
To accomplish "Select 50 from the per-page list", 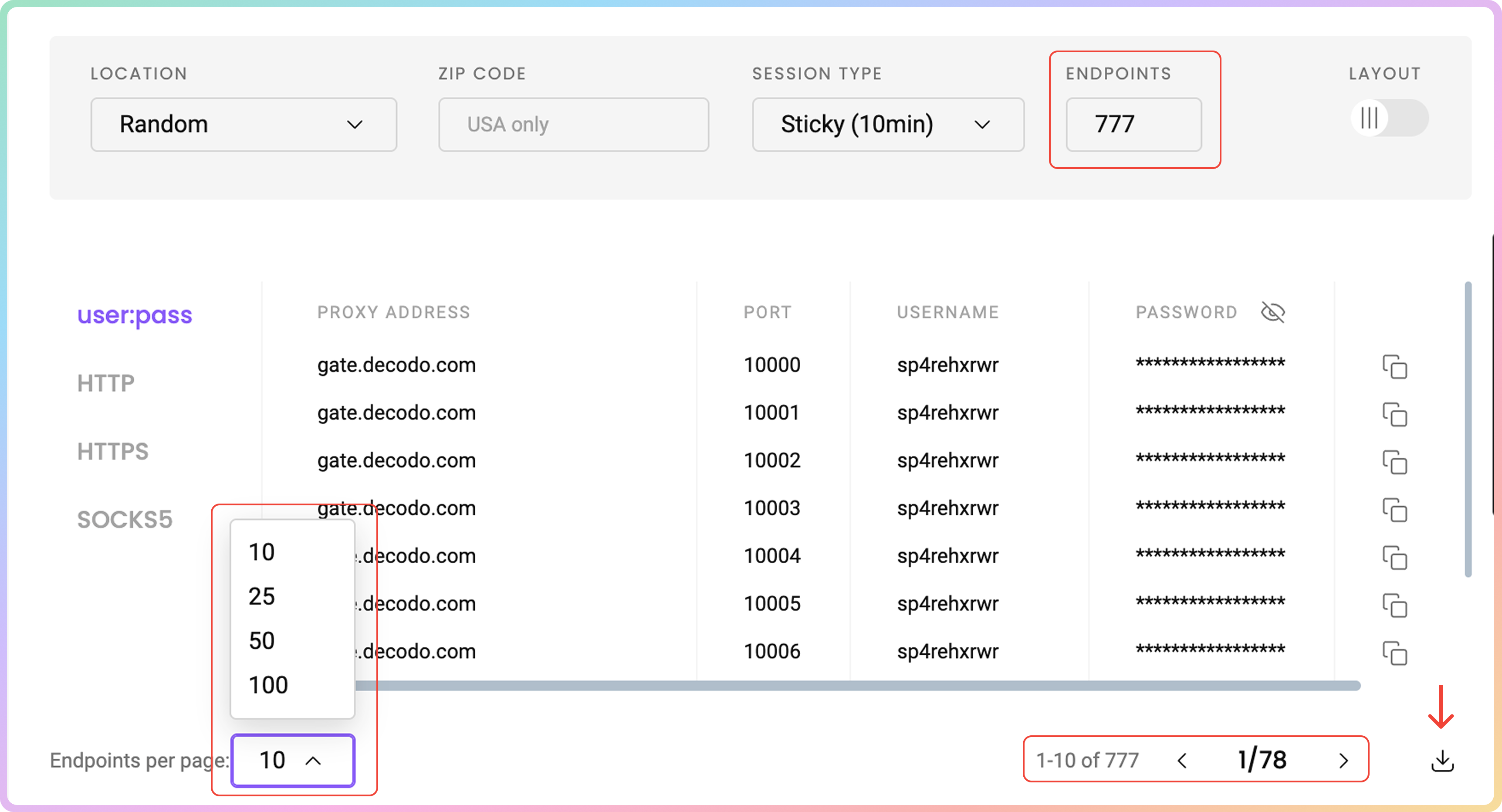I will (x=262, y=641).
